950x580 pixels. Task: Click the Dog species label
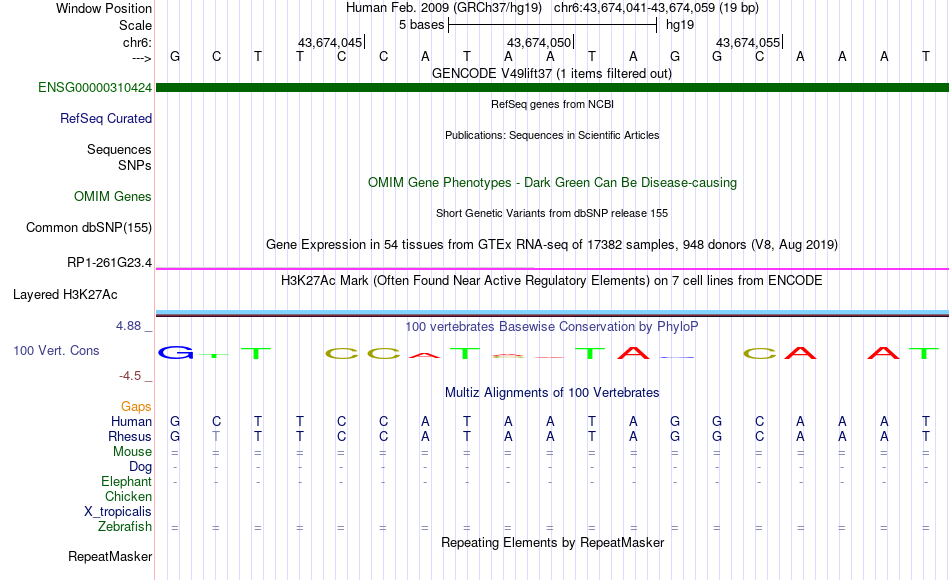point(140,467)
